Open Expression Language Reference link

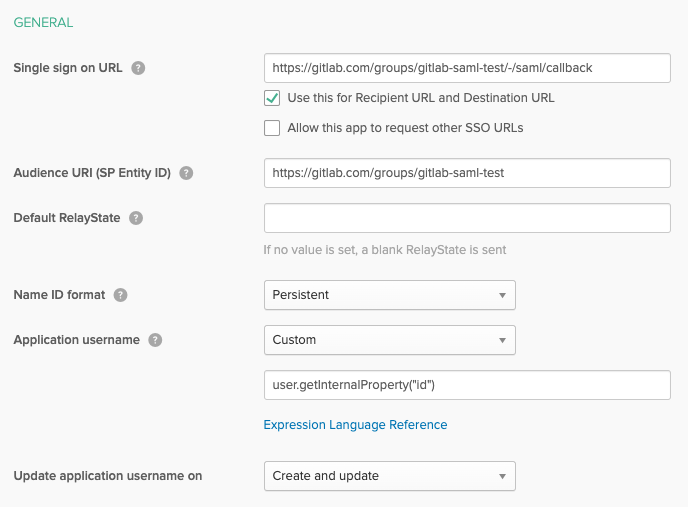(x=355, y=425)
